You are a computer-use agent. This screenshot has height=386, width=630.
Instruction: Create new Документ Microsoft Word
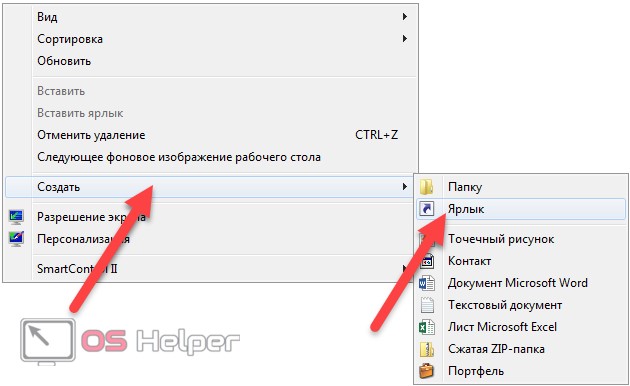click(521, 283)
